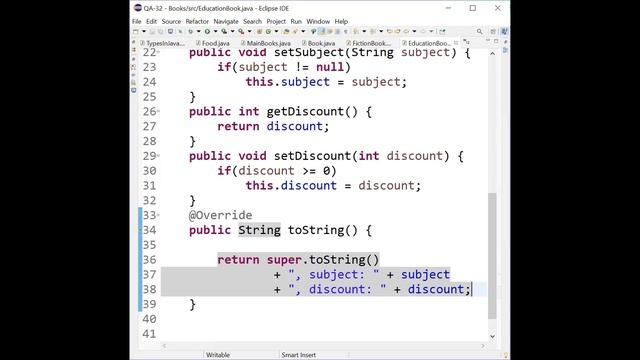640x360 pixels.
Task: Click the toolbar Search magnifier icon
Action: click(x=480, y=31)
